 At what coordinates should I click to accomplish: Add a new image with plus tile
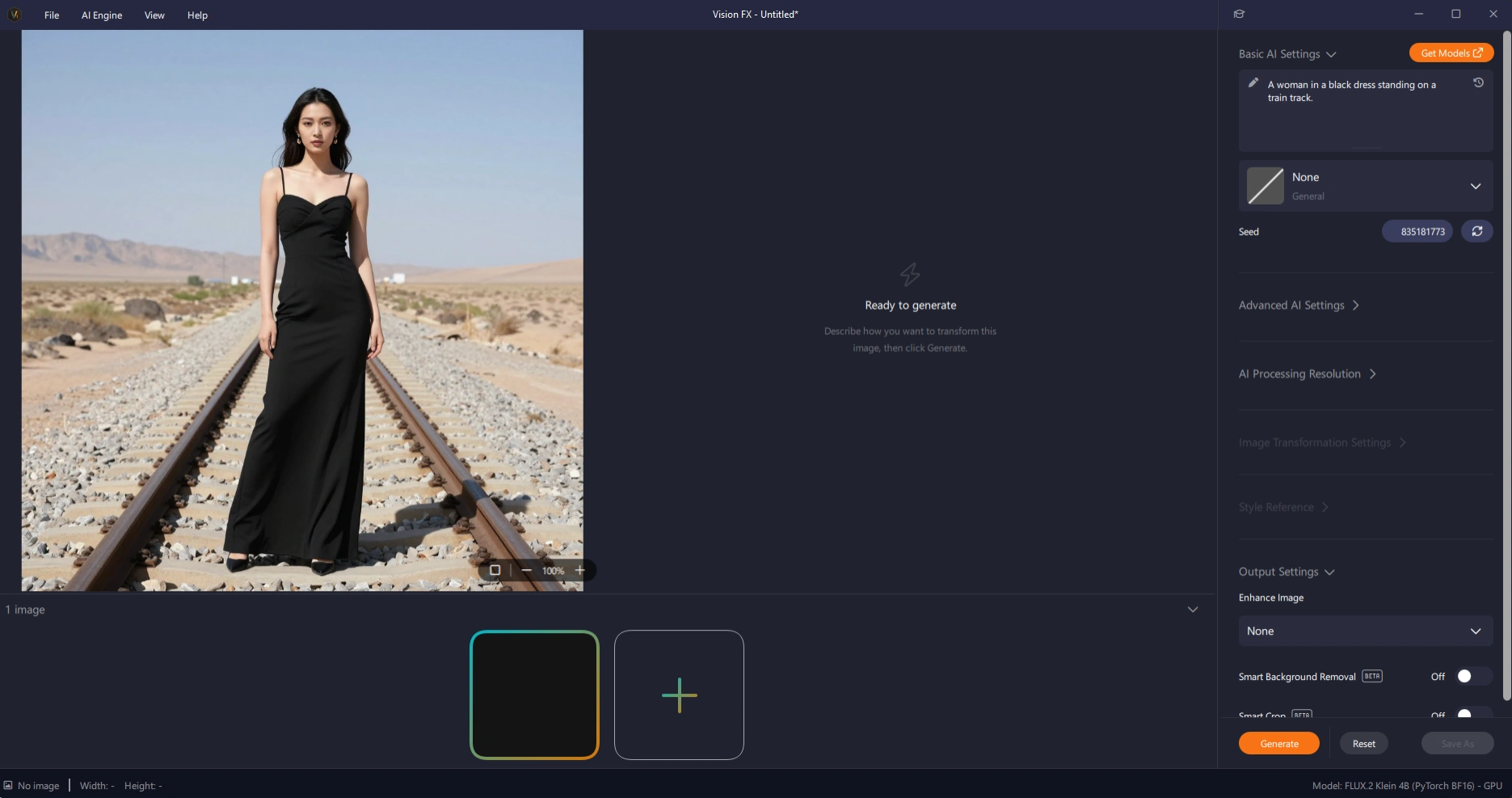click(679, 695)
